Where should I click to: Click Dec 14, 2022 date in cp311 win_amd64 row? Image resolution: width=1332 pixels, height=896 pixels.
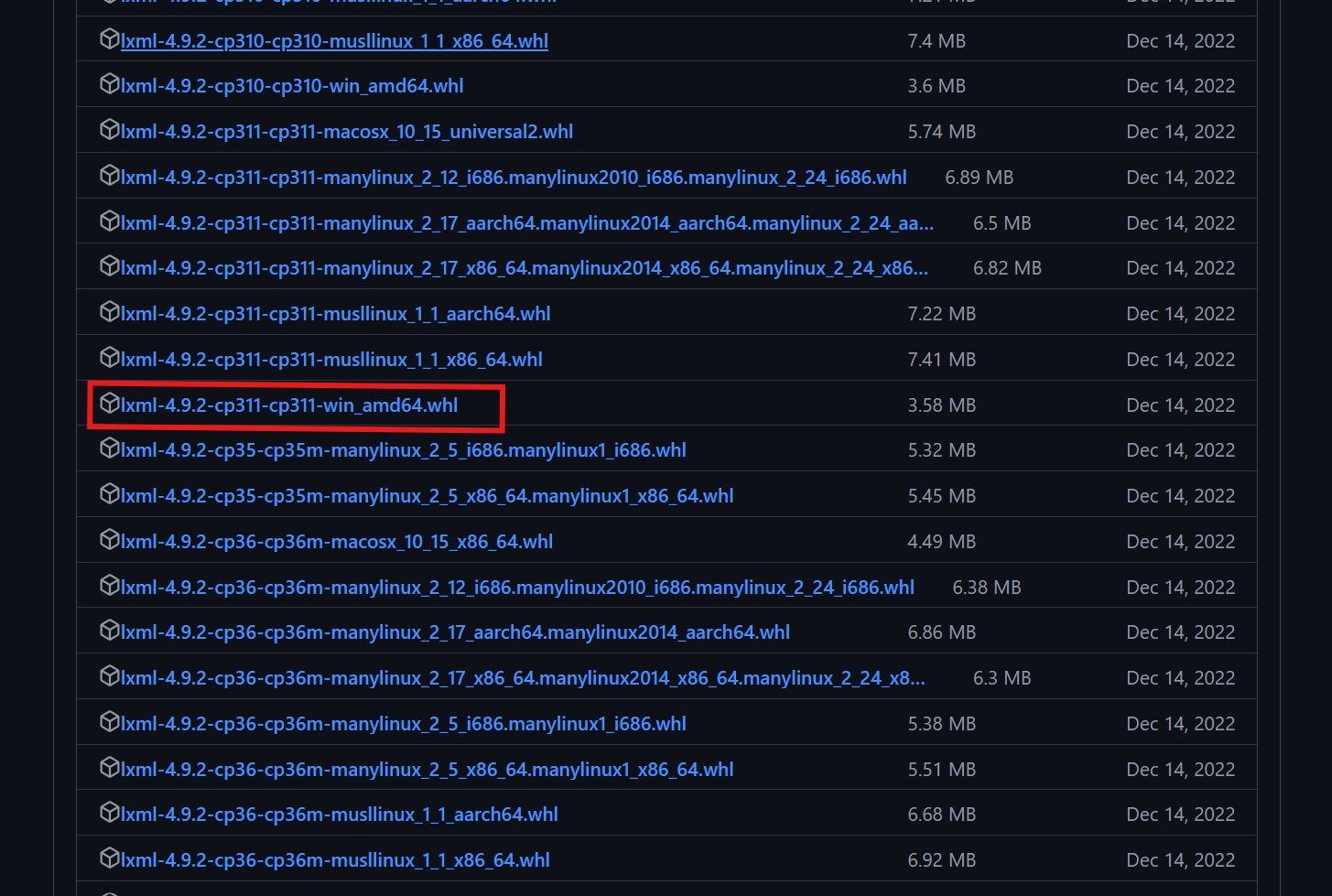[x=1181, y=405]
